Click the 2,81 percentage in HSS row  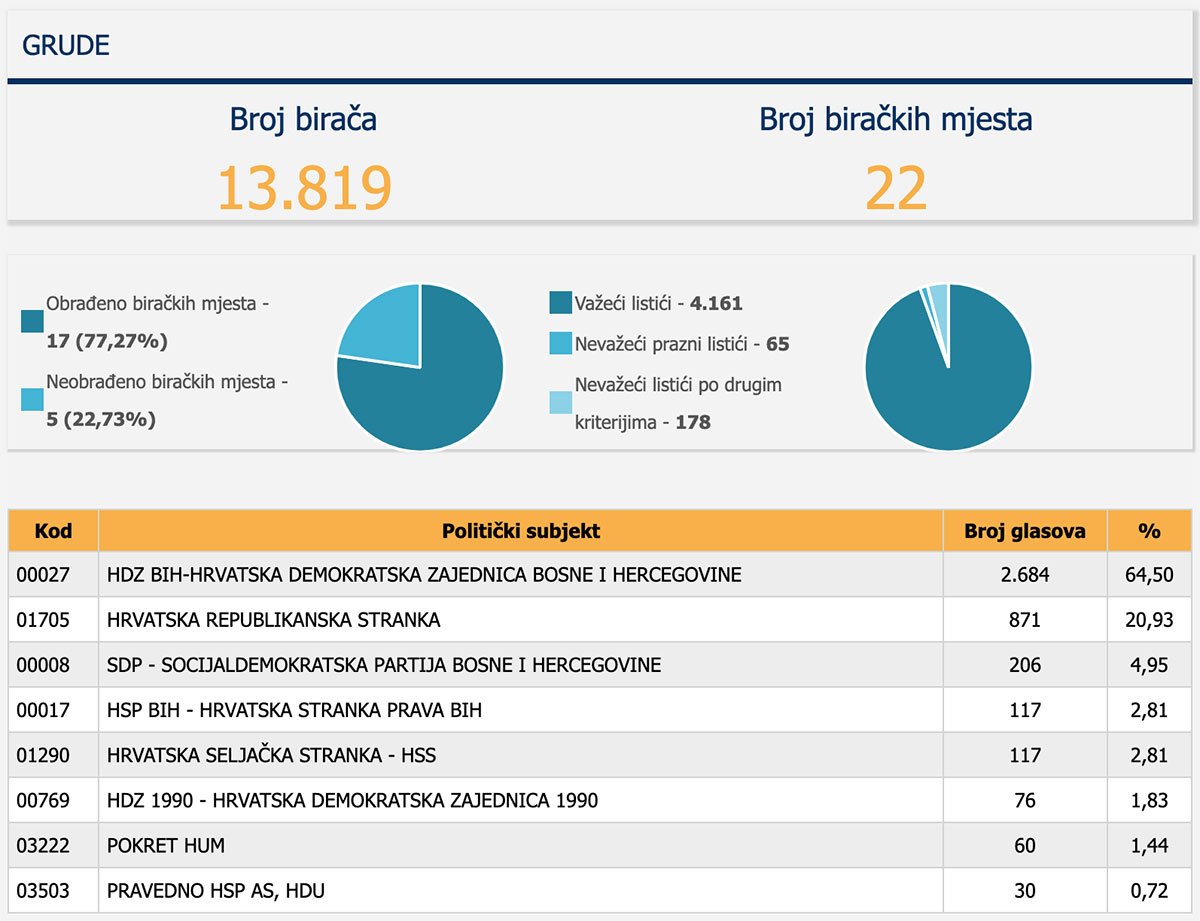tap(1150, 755)
